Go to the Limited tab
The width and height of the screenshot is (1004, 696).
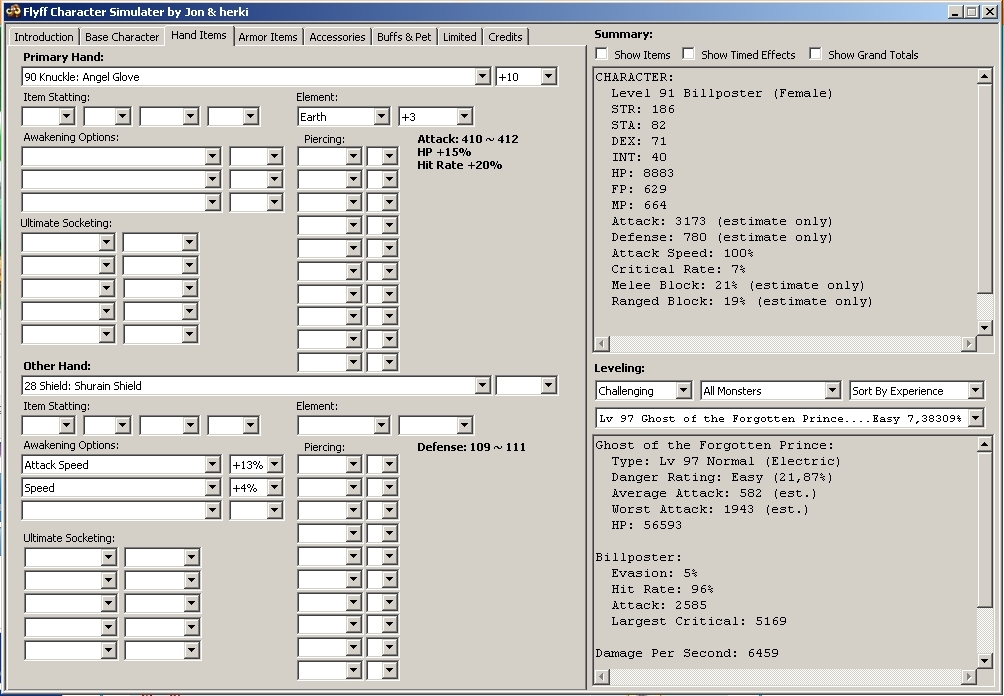(460, 37)
